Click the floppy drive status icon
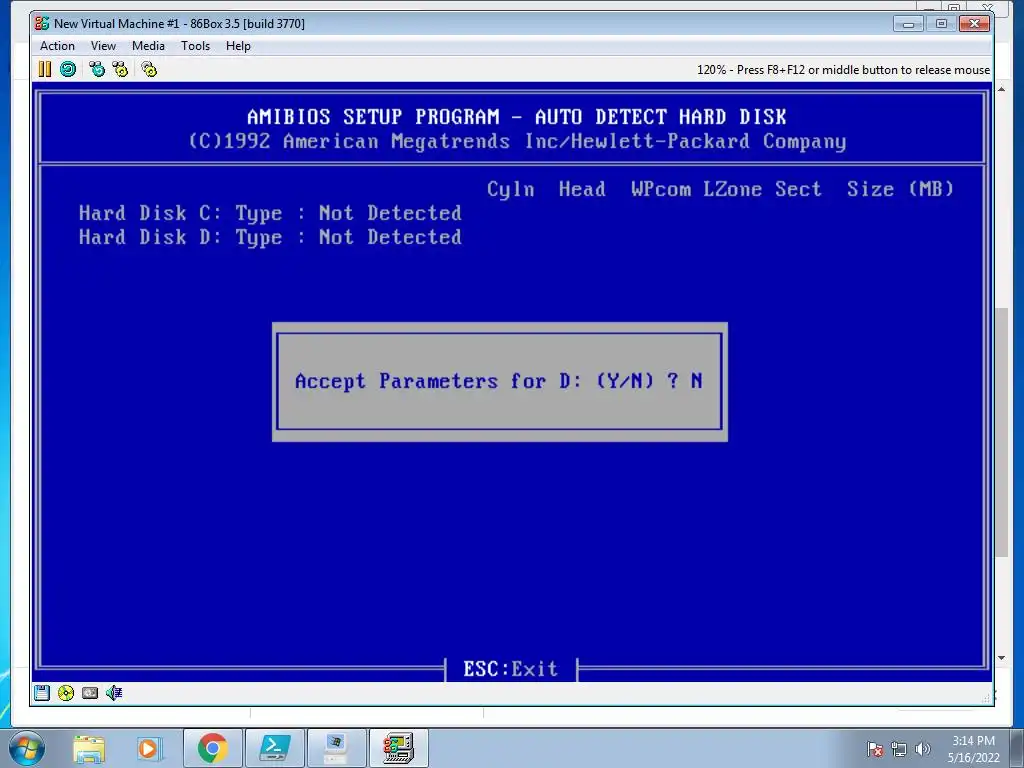 pos(42,693)
